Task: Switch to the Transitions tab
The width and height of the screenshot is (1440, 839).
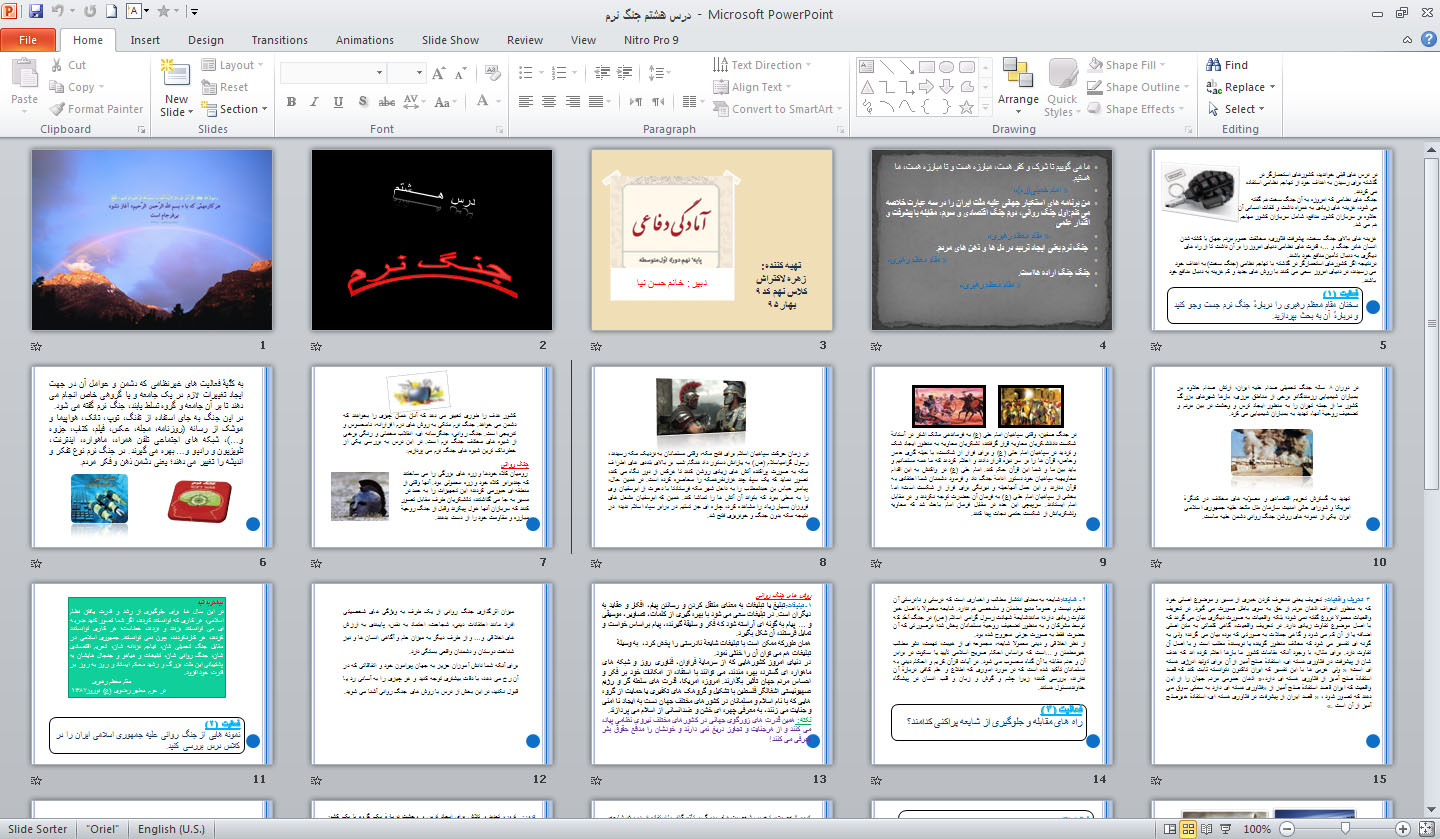Action: pos(279,40)
